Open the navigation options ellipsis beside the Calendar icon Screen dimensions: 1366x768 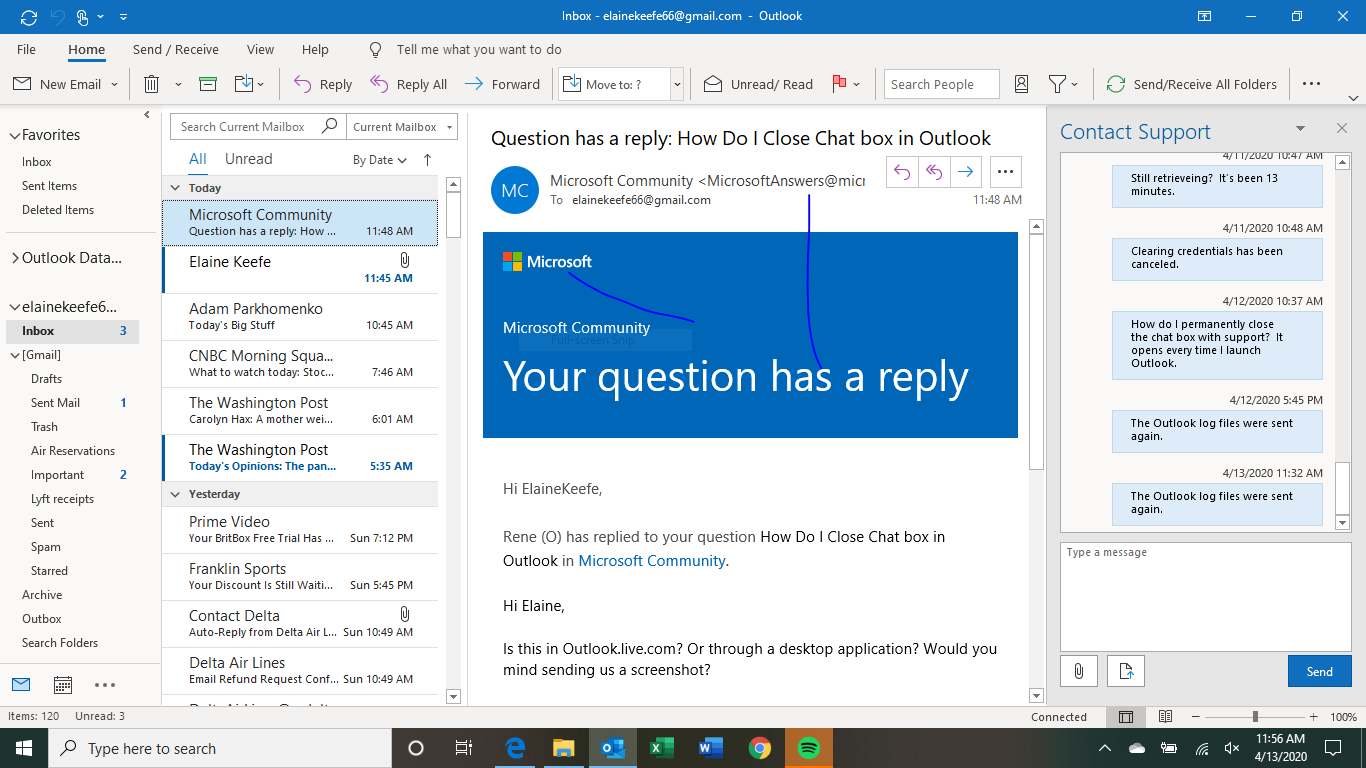pos(105,685)
